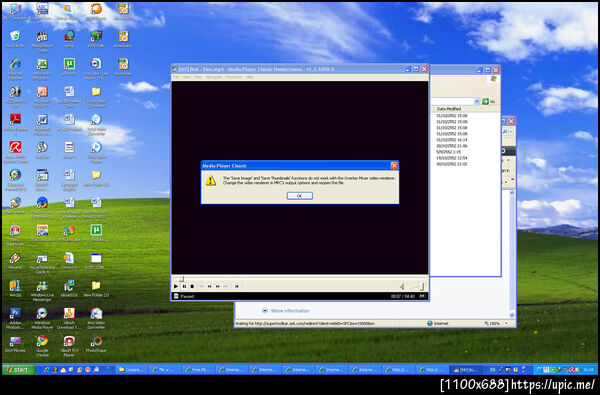Select the download2 desktop icon
This screenshot has width=600, height=395.
[123, 39]
